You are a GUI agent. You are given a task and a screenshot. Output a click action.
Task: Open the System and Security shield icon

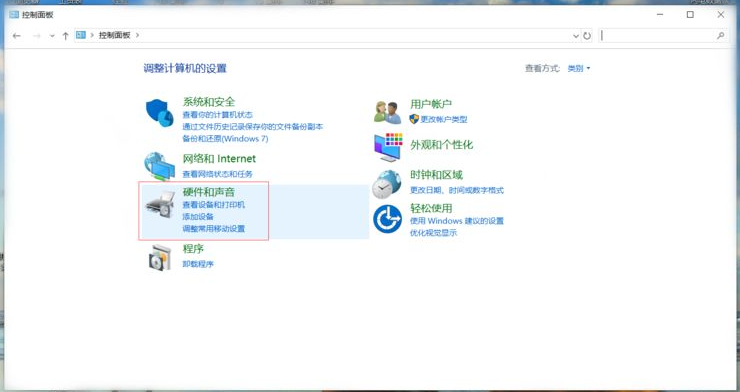160,113
